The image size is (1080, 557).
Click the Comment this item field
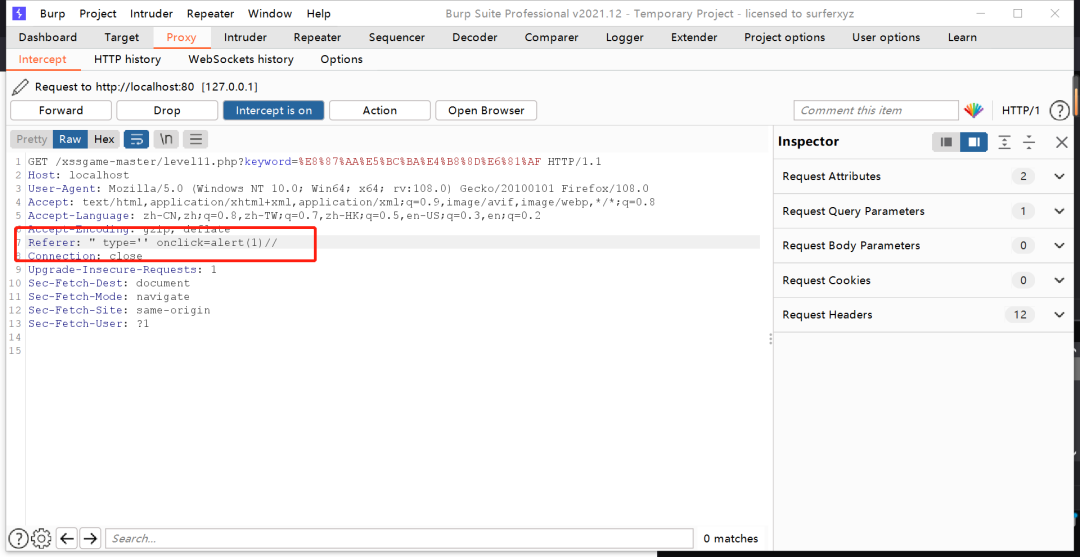pyautogui.click(x=875, y=110)
